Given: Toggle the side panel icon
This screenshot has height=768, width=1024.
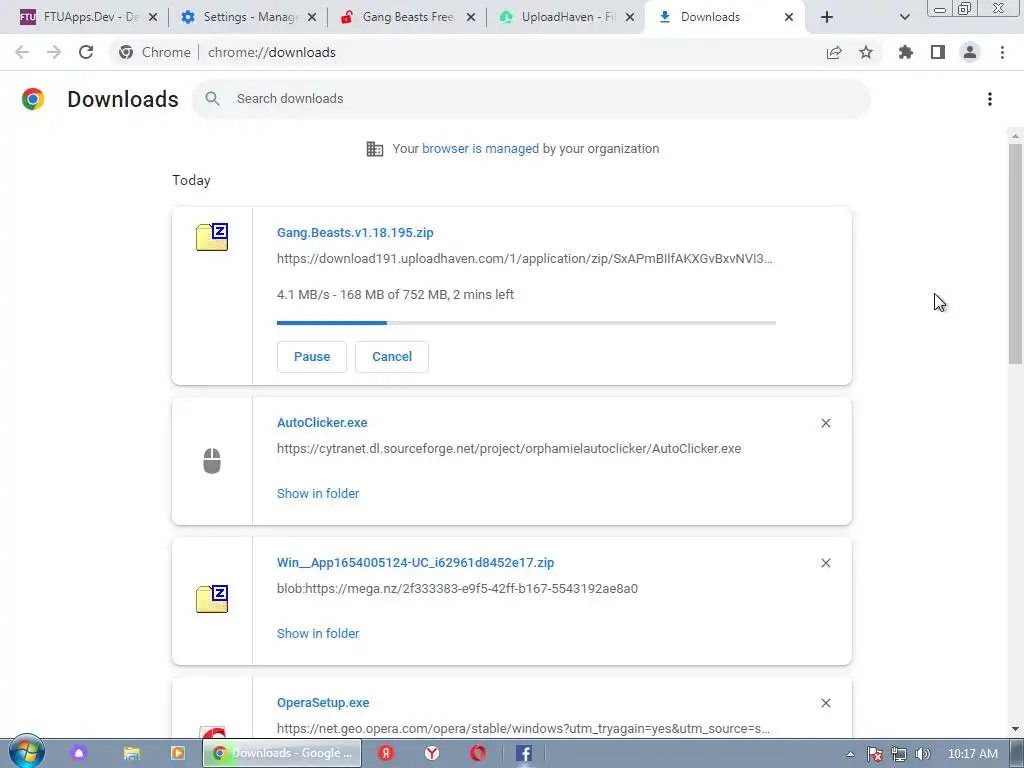Looking at the screenshot, I should click(938, 52).
